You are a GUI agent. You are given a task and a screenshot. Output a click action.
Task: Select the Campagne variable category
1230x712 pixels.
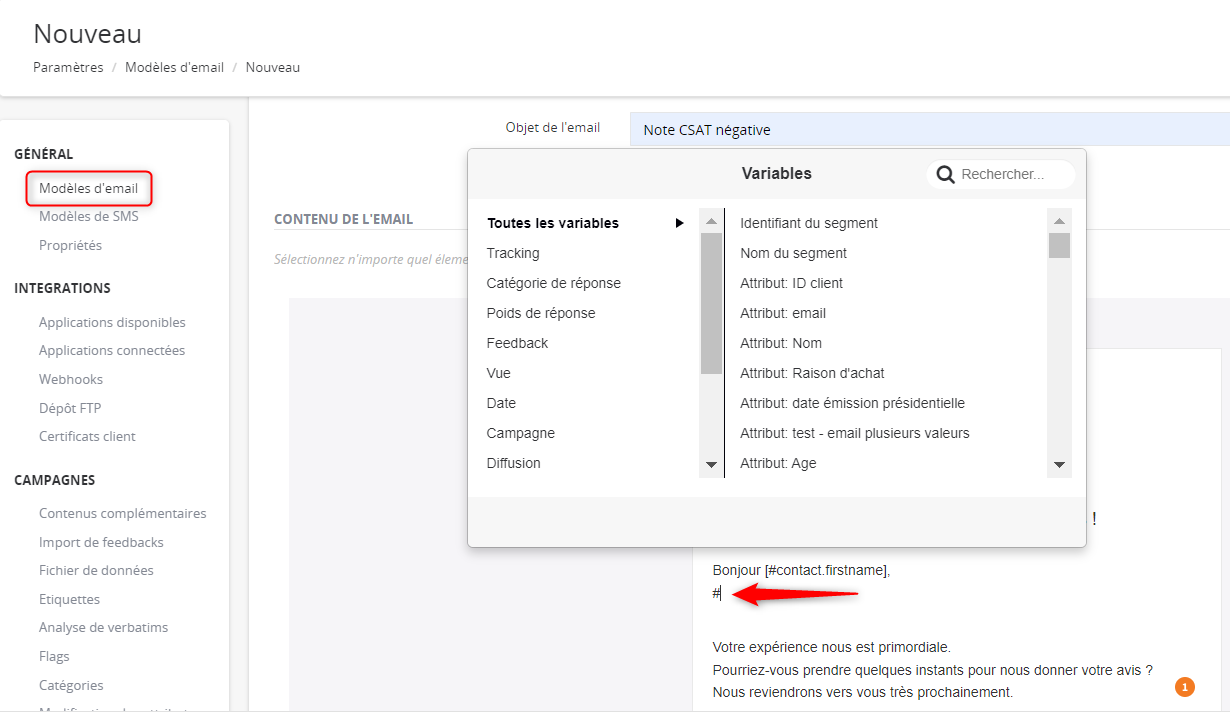pyautogui.click(x=520, y=433)
